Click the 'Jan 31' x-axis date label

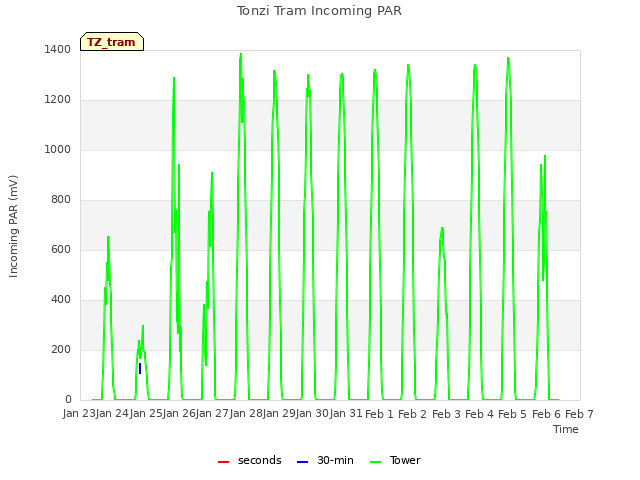(346, 413)
